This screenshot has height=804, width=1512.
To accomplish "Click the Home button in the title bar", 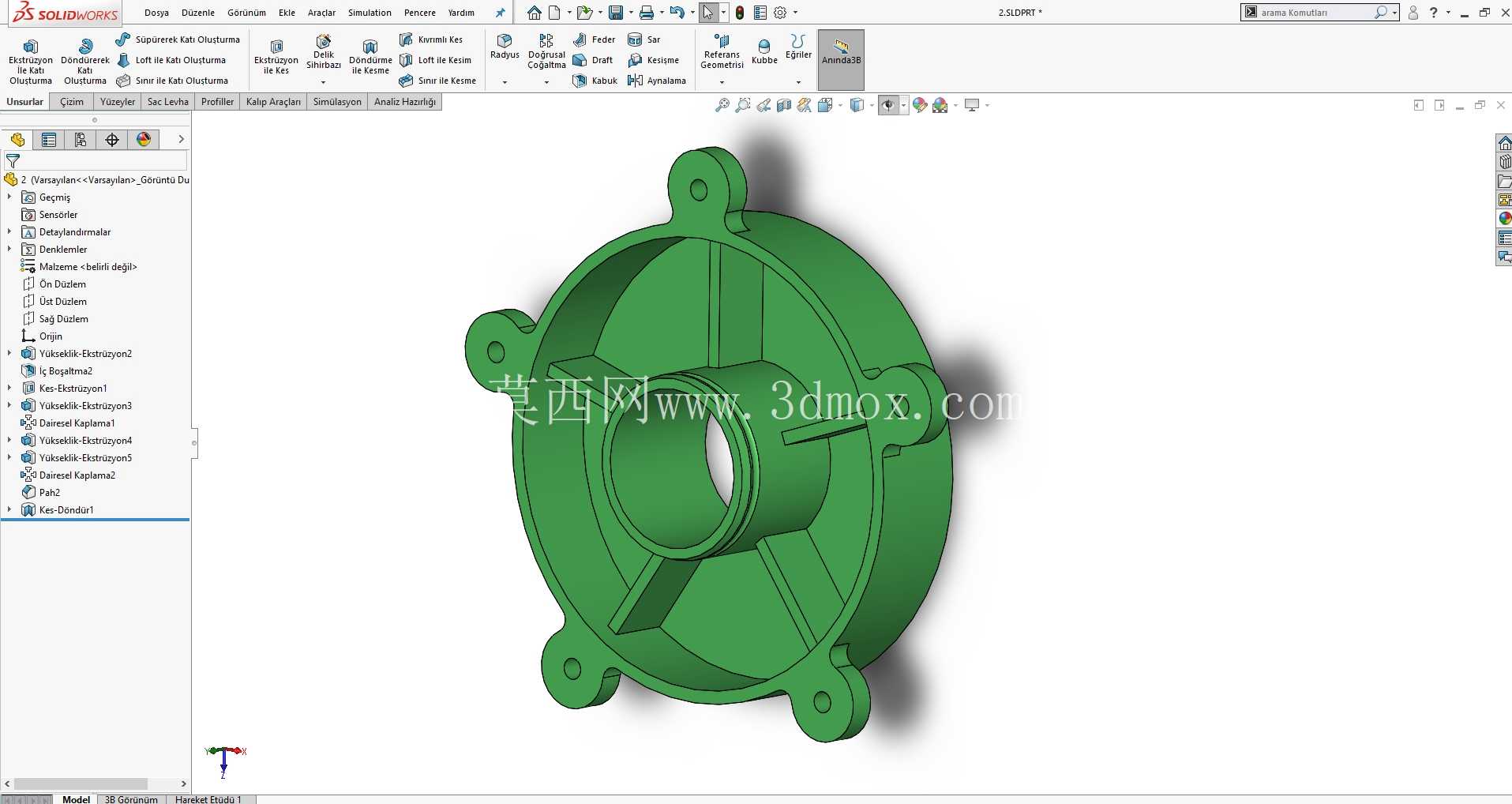I will 535,13.
